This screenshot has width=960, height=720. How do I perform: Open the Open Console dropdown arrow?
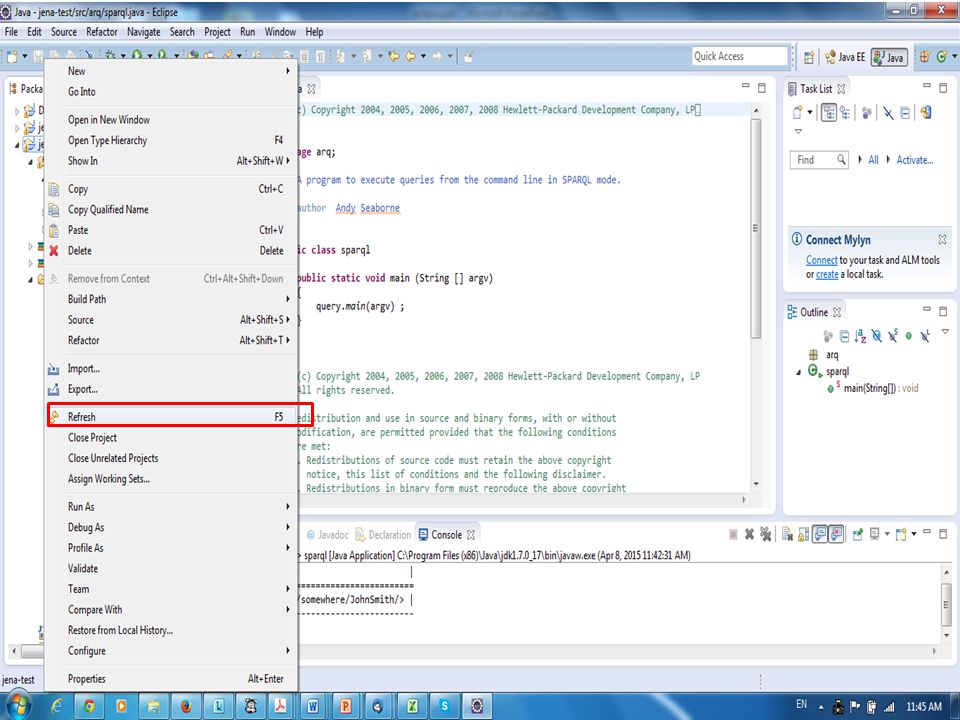tap(913, 534)
